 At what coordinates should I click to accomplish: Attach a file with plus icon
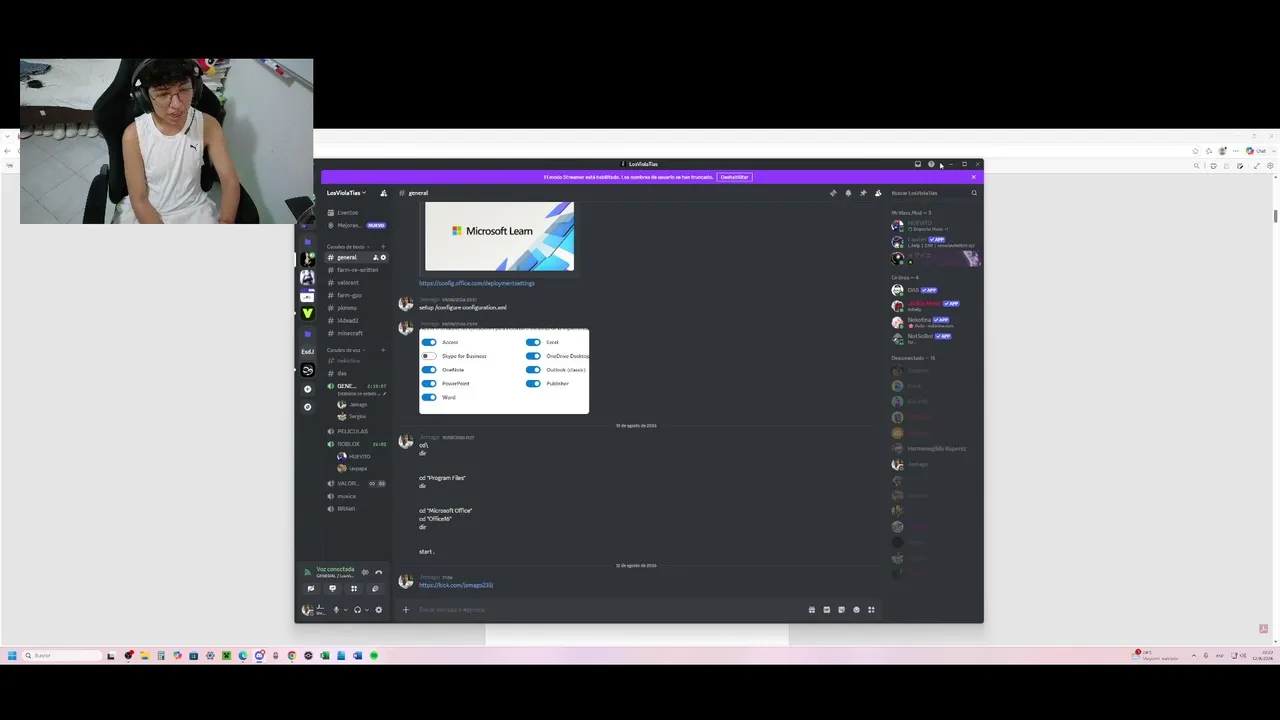tap(405, 610)
